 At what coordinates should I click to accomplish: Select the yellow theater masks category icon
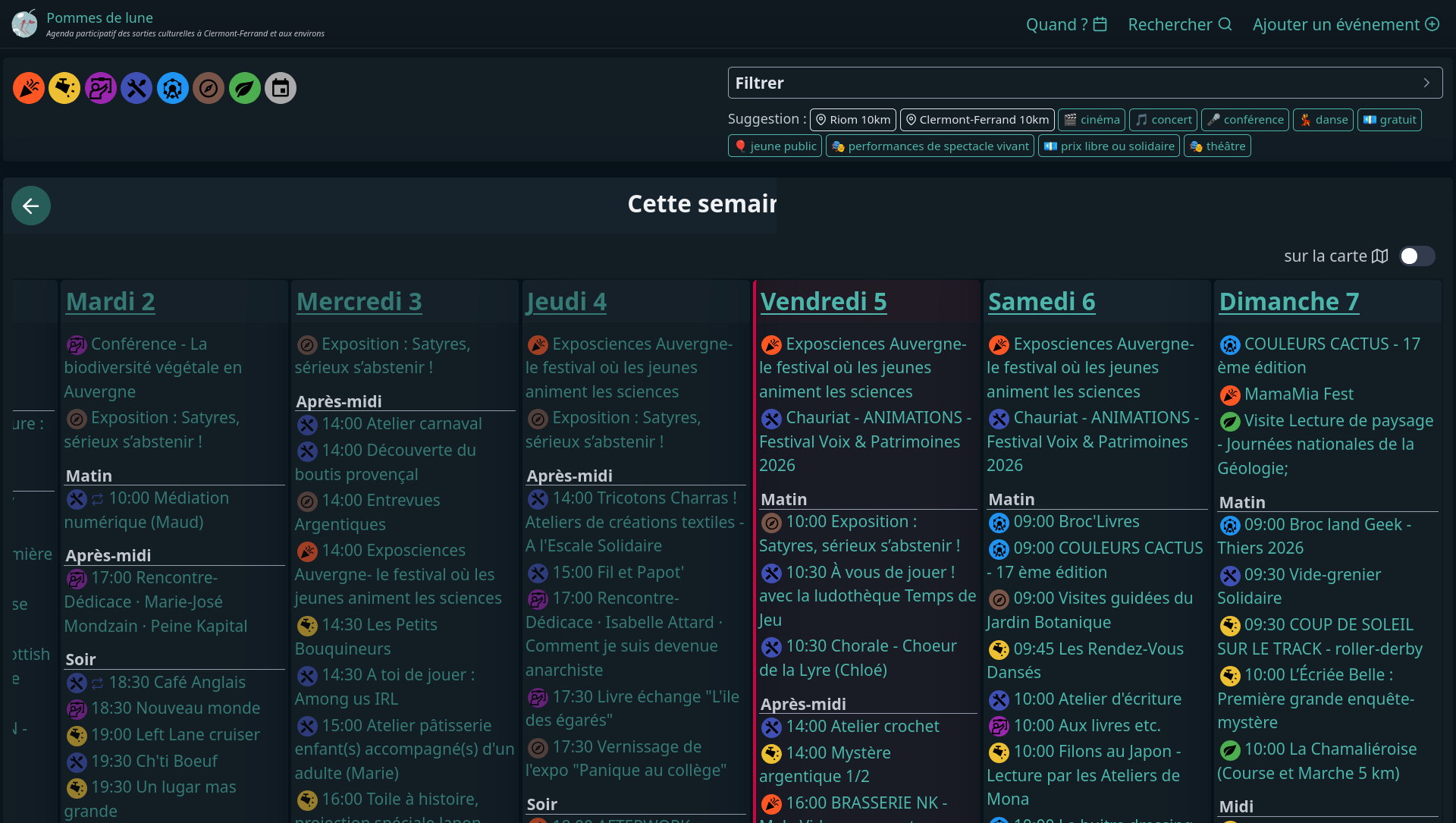point(64,89)
